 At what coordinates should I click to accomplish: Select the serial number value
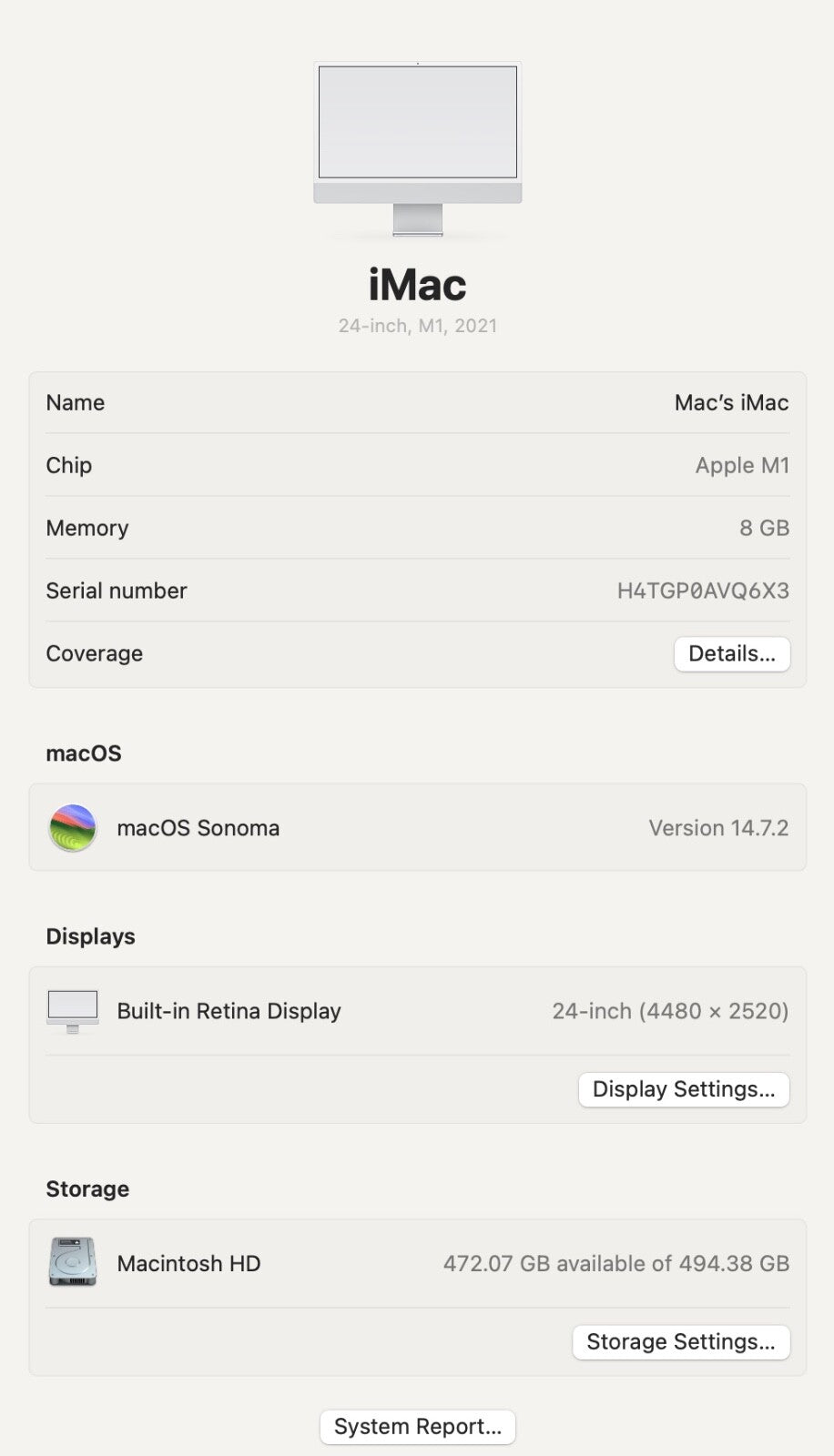point(703,591)
